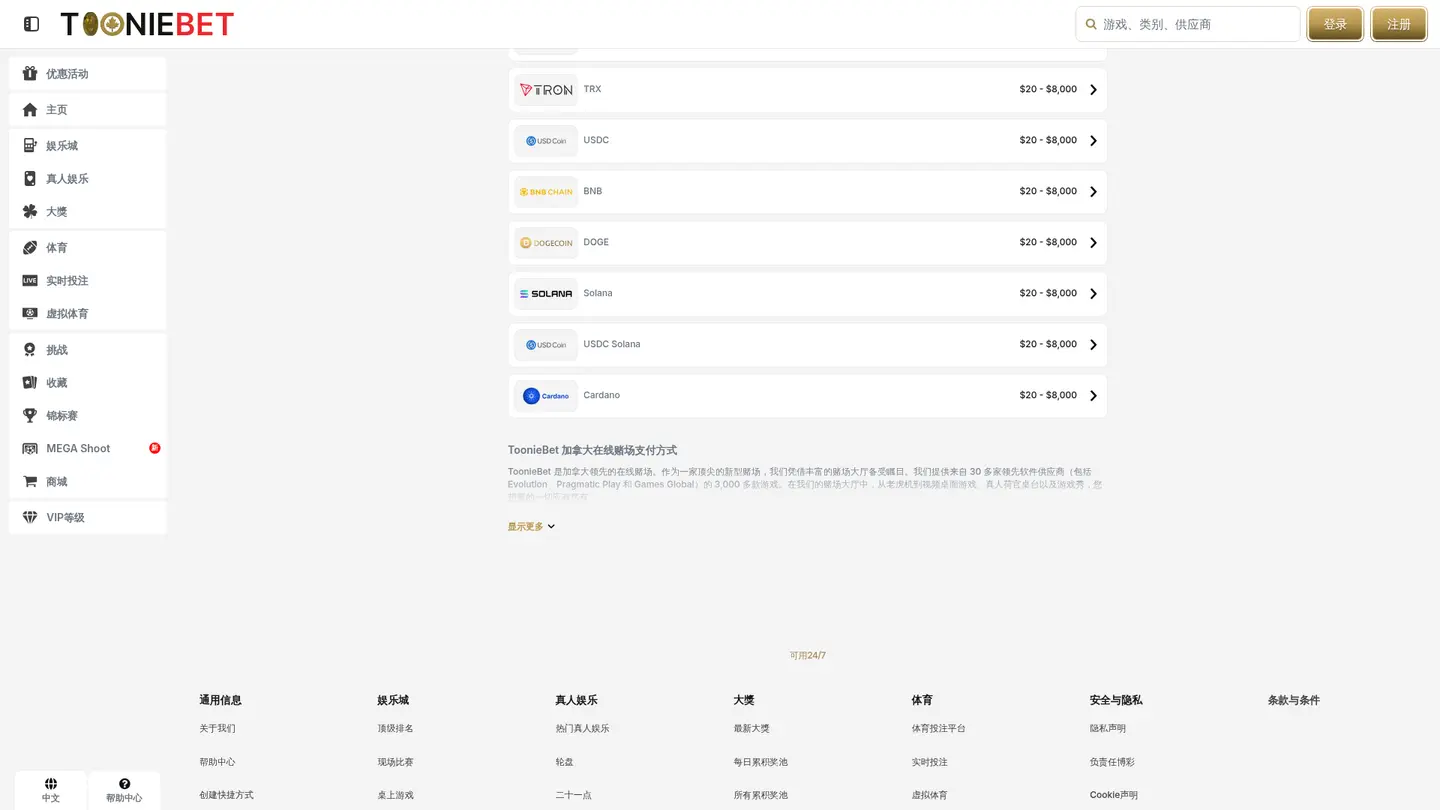Open the ToonieBet logo homepage
The image size is (1440, 810).
pos(147,24)
